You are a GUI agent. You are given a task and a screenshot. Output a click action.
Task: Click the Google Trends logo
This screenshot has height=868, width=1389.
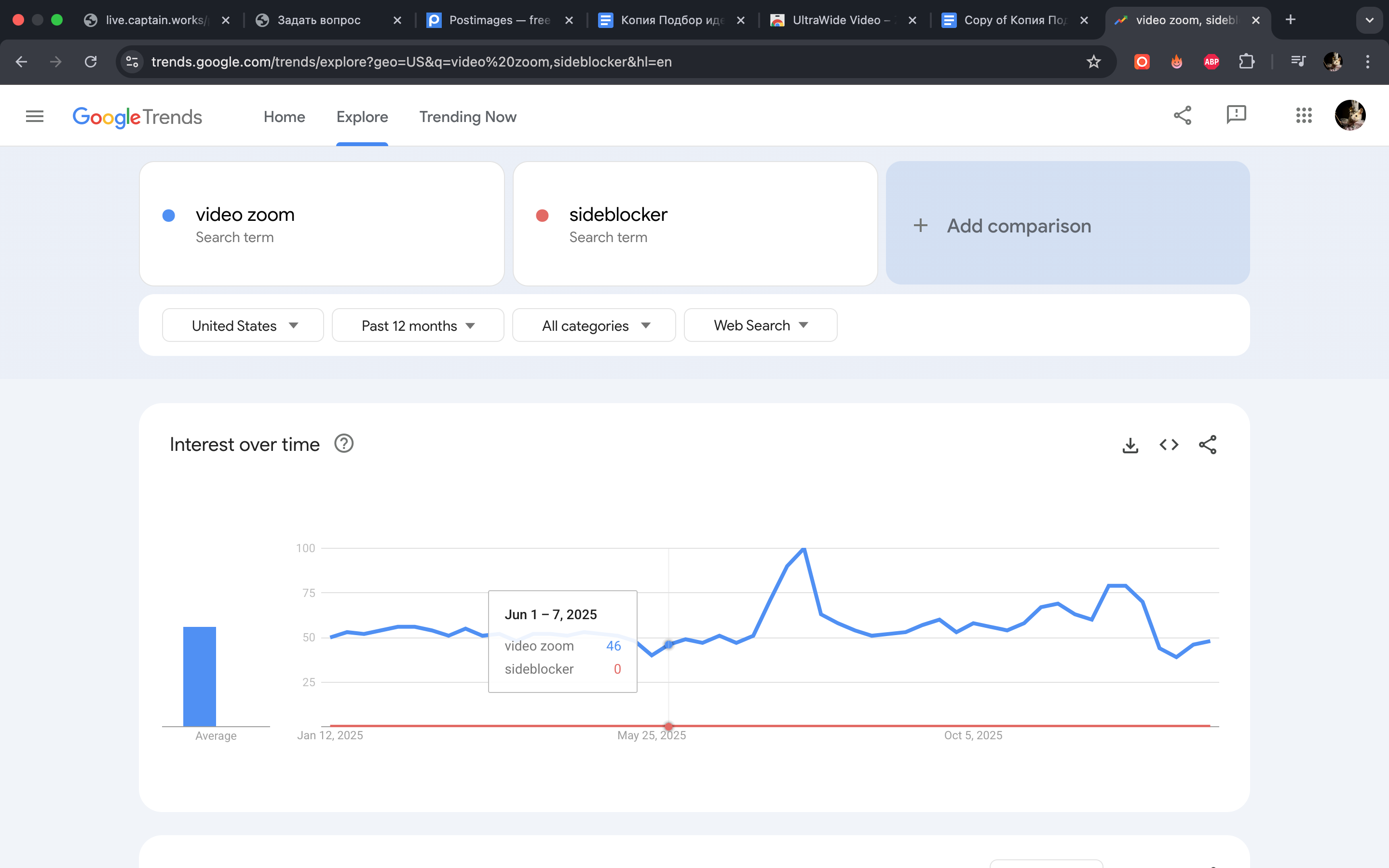137,117
